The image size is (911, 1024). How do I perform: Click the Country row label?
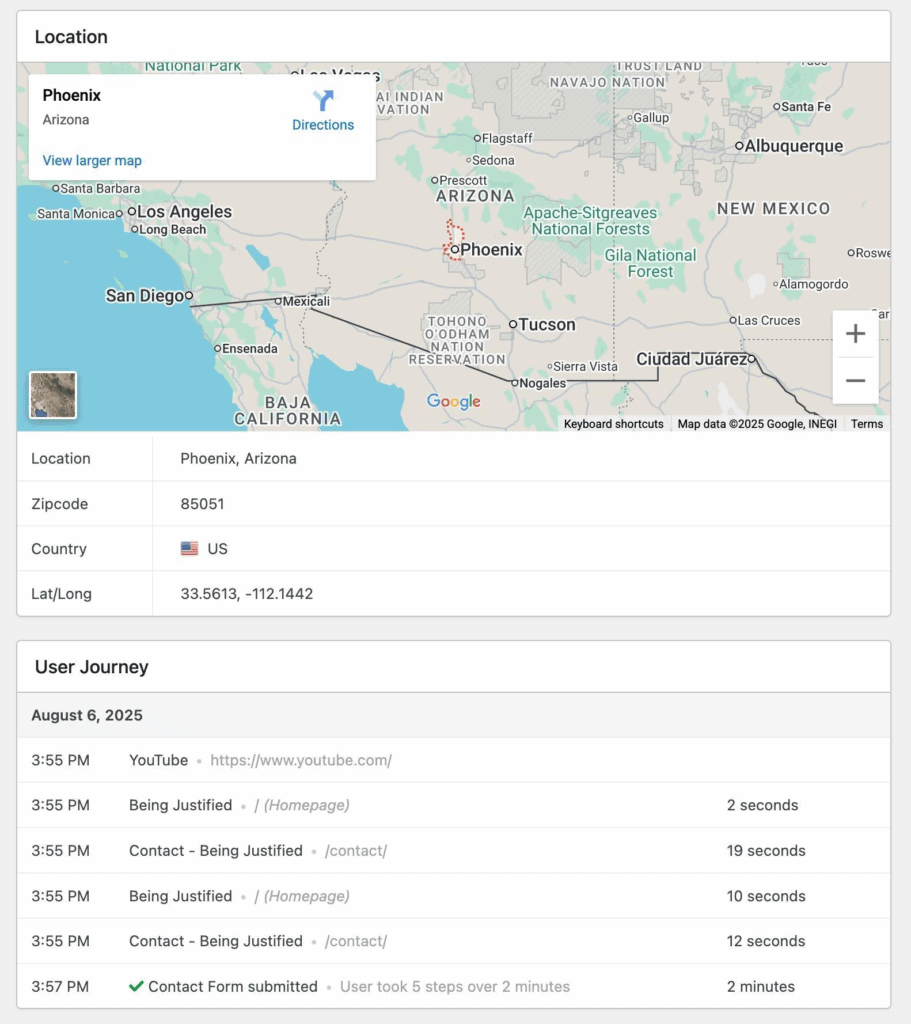point(59,549)
